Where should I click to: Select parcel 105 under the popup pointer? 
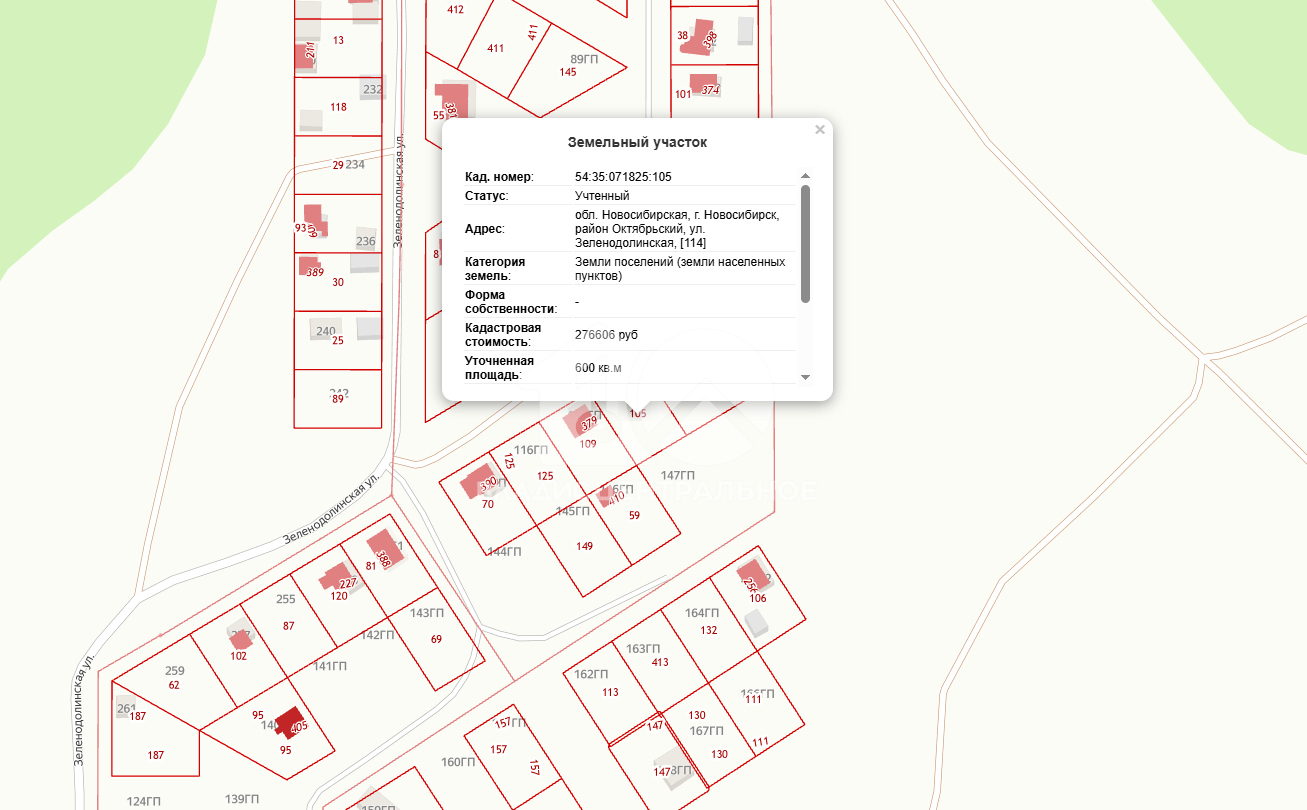[637, 413]
